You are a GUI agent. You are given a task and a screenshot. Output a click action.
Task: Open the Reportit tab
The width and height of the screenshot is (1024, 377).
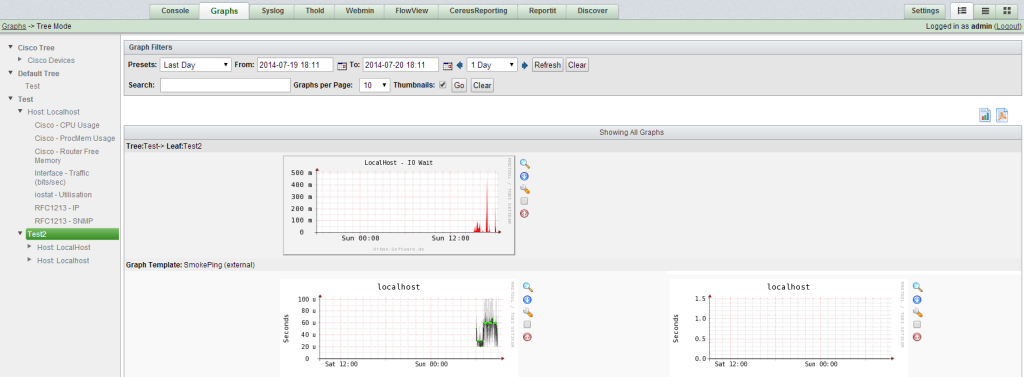542,11
